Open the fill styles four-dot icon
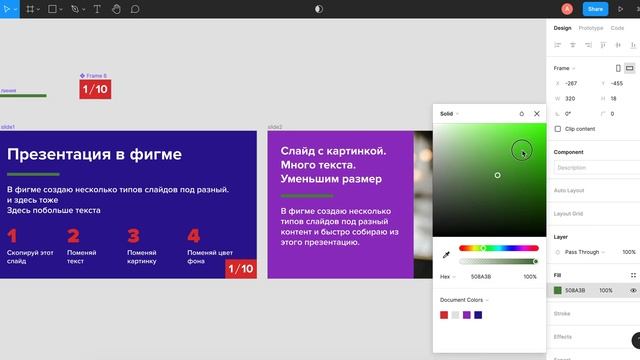The width and height of the screenshot is (640, 360). [633, 275]
